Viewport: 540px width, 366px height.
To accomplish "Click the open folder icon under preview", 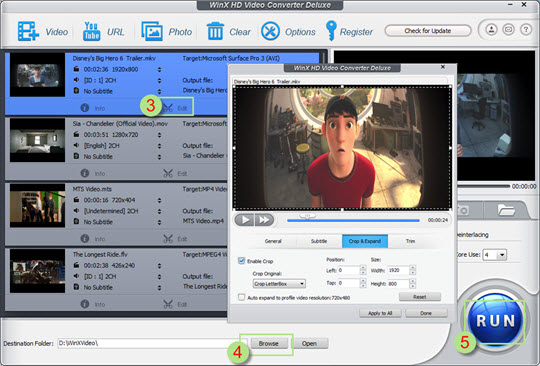I will (506, 210).
